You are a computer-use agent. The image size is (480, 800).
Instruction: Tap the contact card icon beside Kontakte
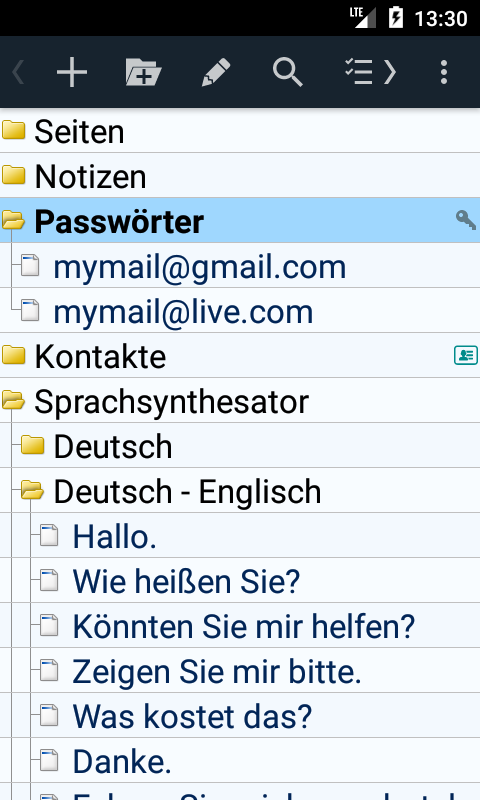point(466,355)
